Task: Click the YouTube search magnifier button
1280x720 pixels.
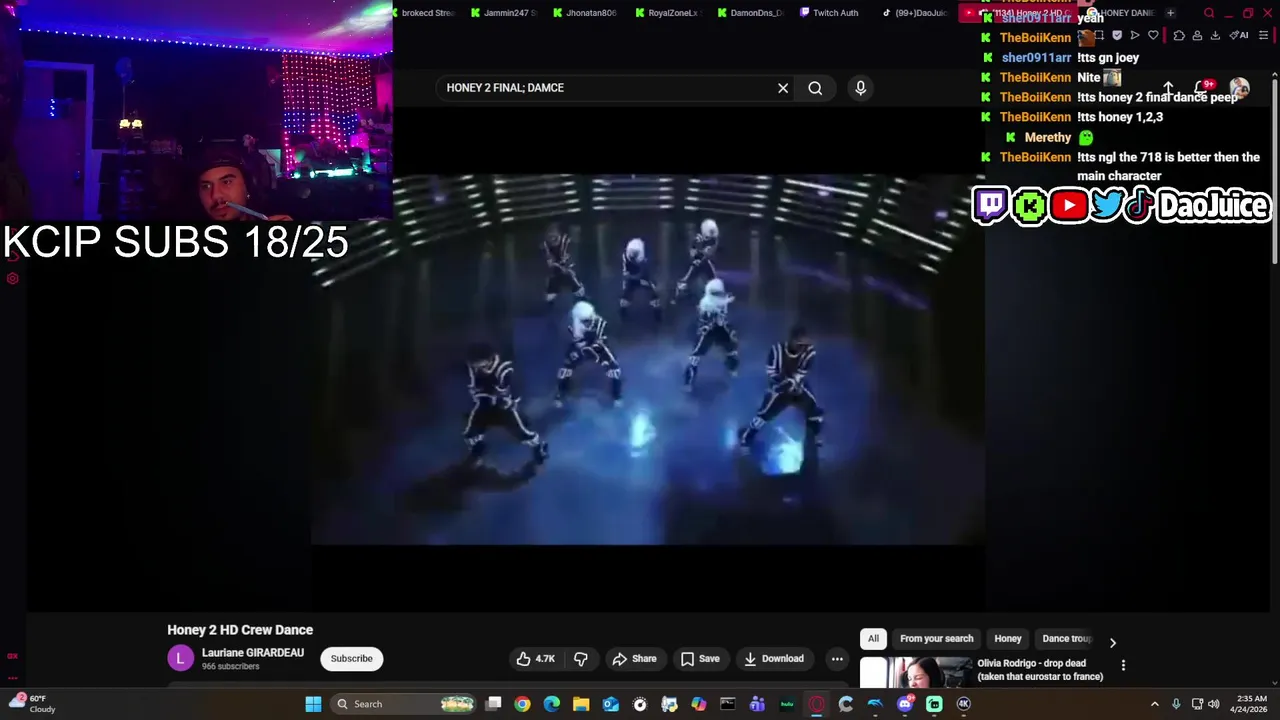Action: [815, 88]
